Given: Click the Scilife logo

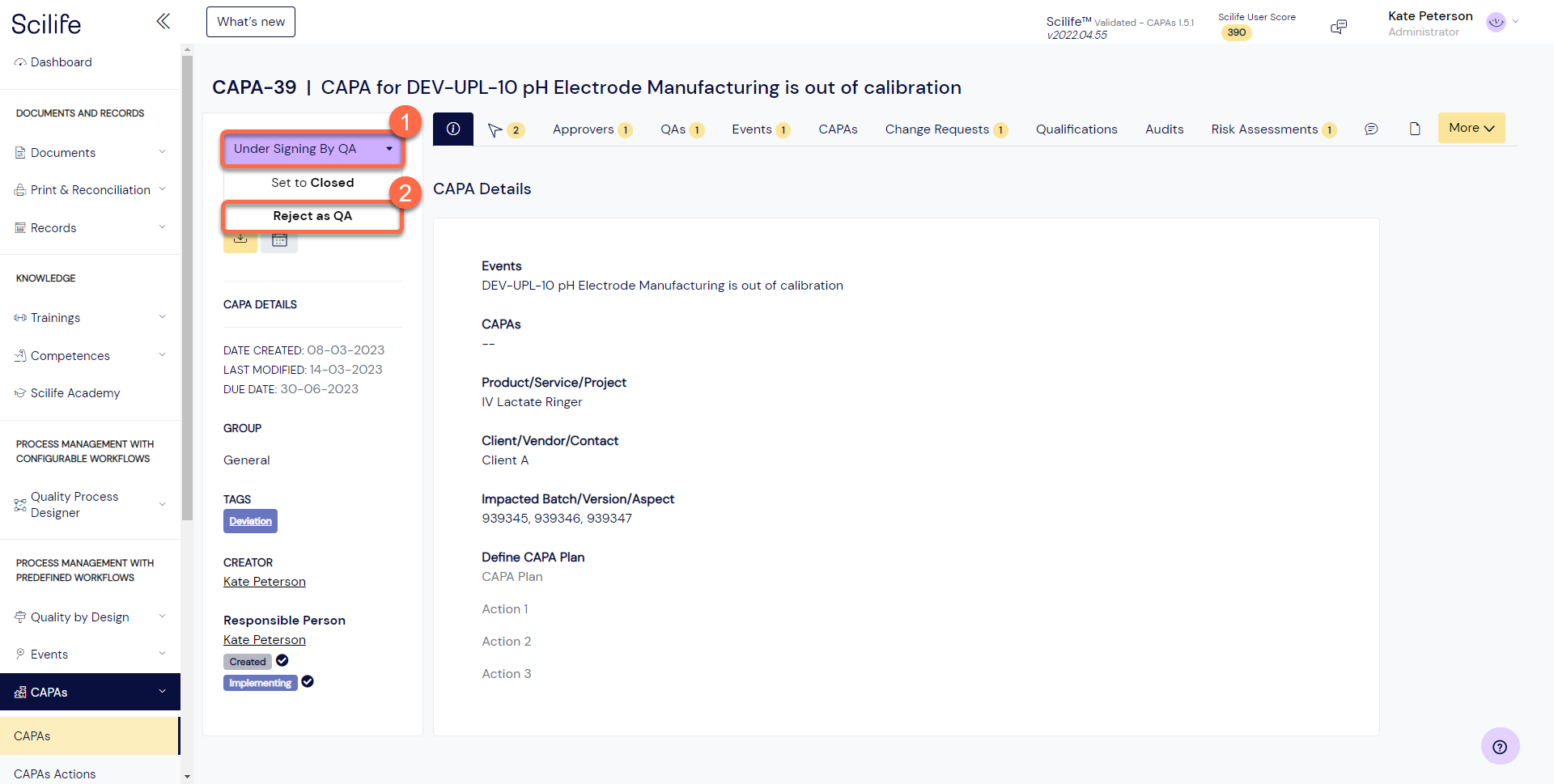Looking at the screenshot, I should coord(46,23).
